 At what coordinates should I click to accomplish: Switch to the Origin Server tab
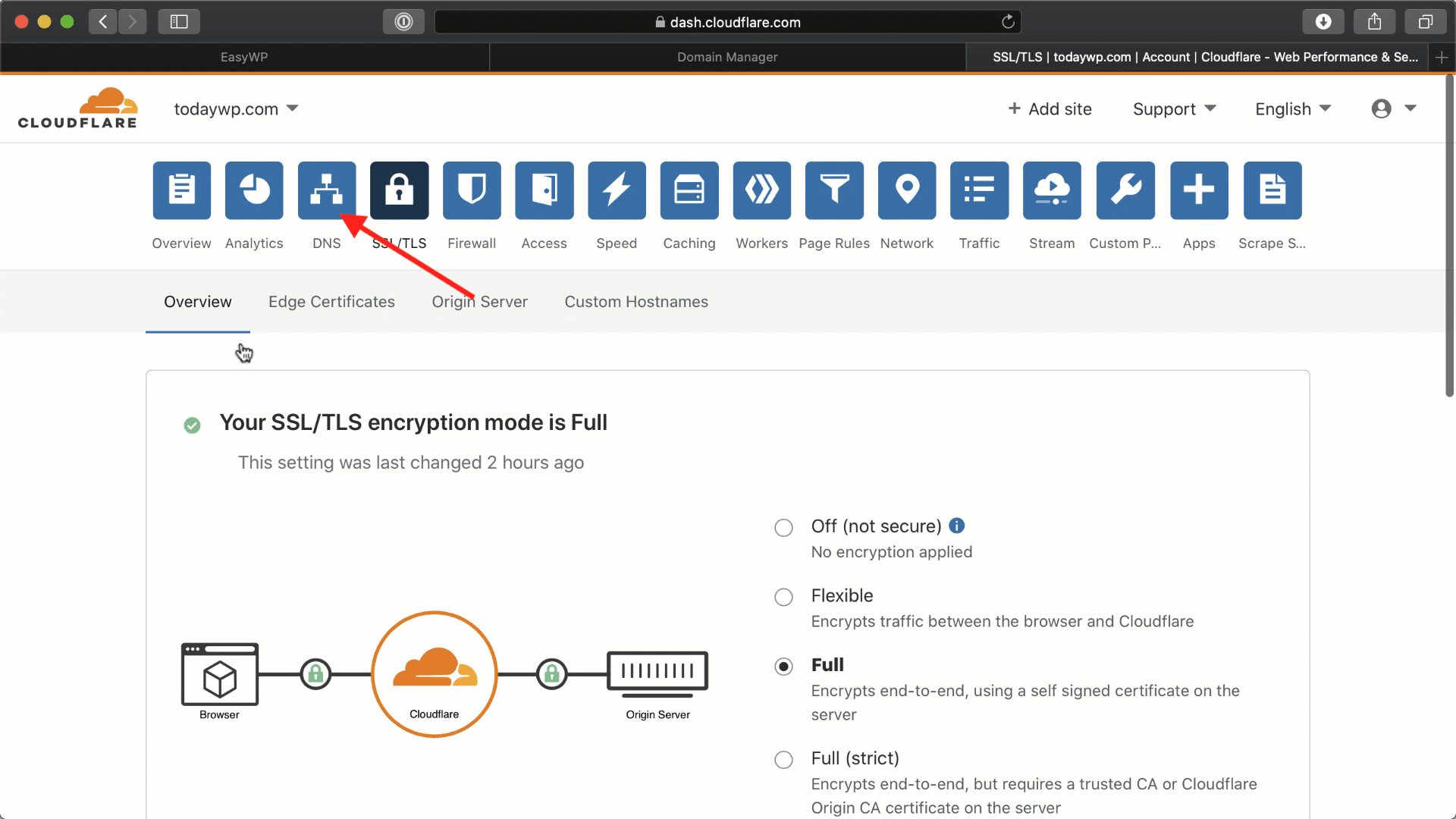click(479, 302)
